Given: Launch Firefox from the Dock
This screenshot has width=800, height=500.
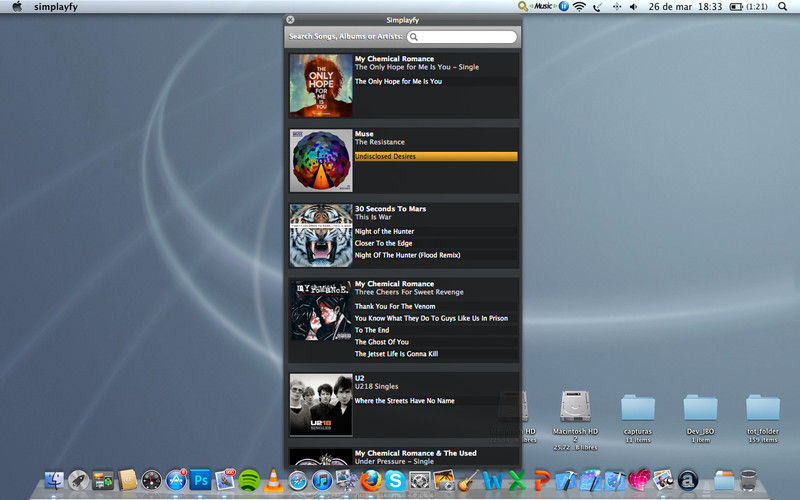Looking at the screenshot, I should [x=371, y=481].
